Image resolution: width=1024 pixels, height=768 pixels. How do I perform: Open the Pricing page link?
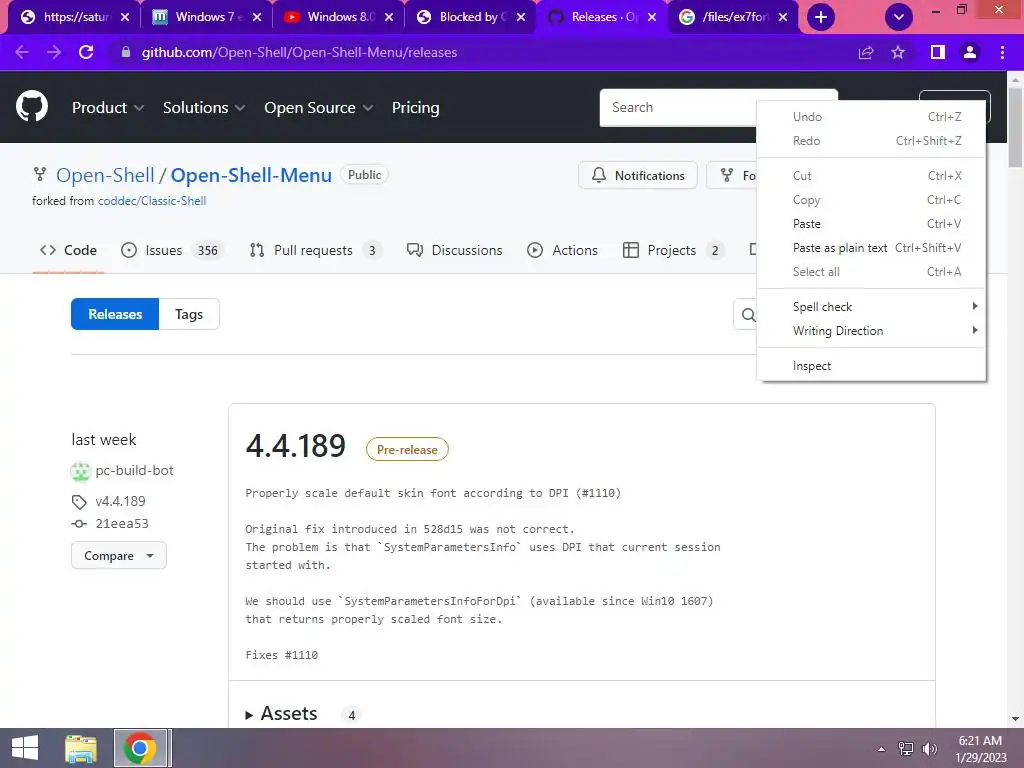415,108
